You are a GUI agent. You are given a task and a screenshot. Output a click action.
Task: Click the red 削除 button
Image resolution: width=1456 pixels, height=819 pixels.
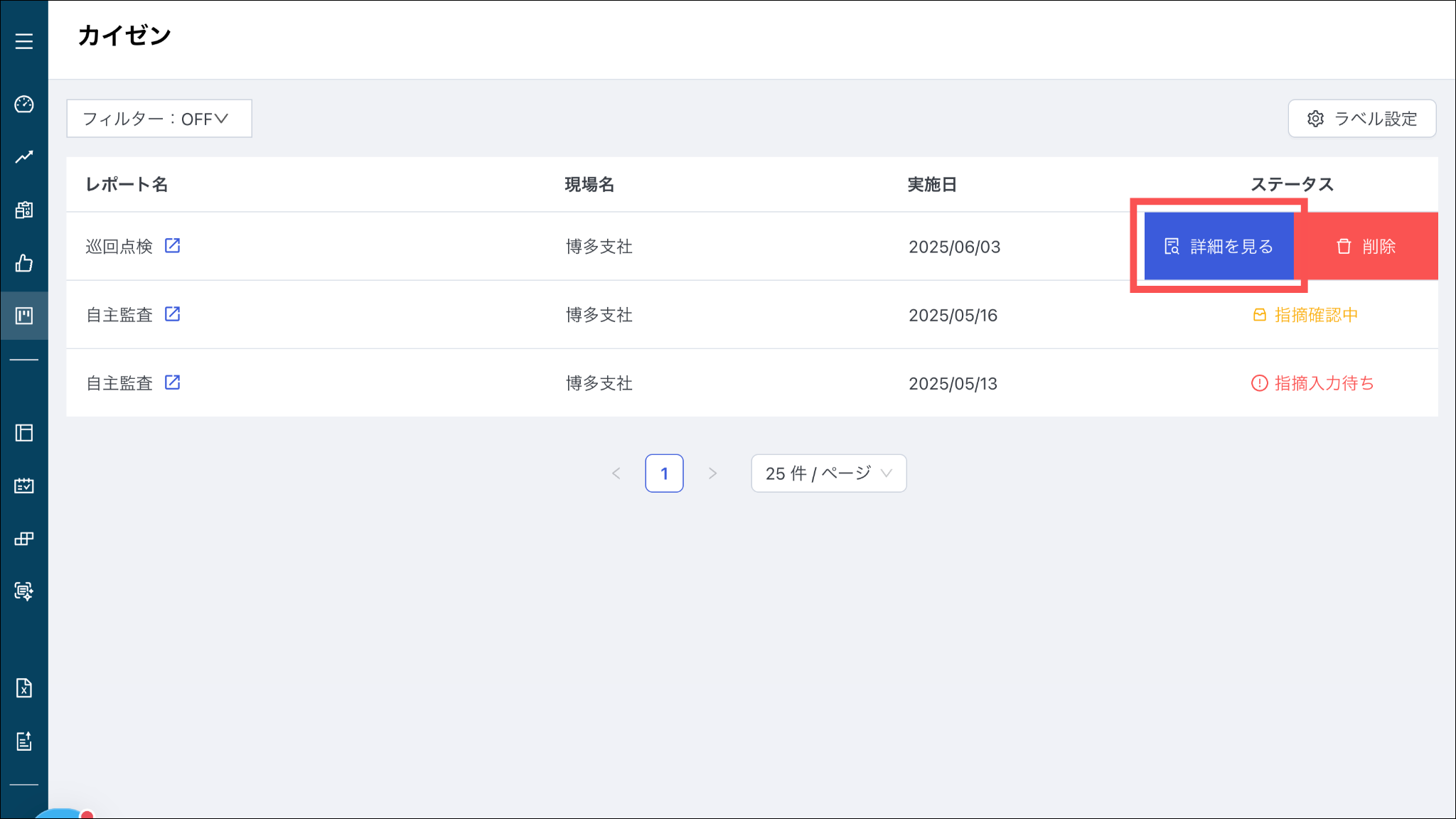[1366, 247]
